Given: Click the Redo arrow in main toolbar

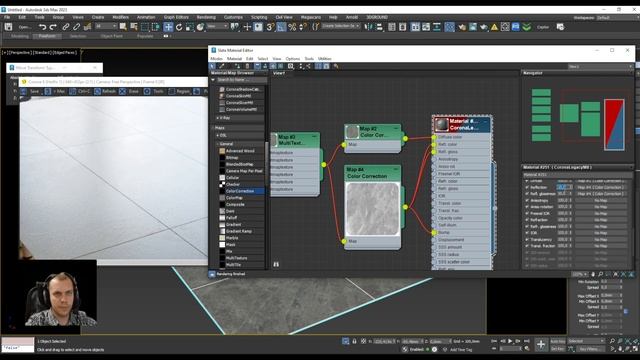Looking at the screenshot, I should (x=53, y=27).
